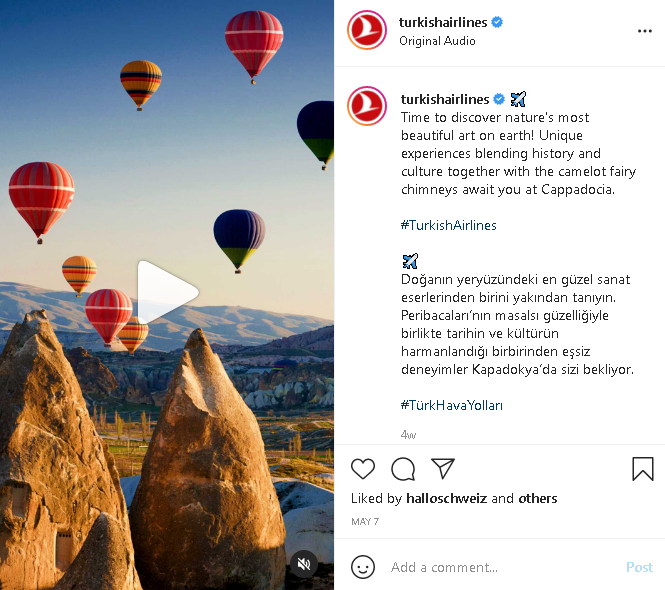Unmute the video with speaker icon

pos(304,564)
